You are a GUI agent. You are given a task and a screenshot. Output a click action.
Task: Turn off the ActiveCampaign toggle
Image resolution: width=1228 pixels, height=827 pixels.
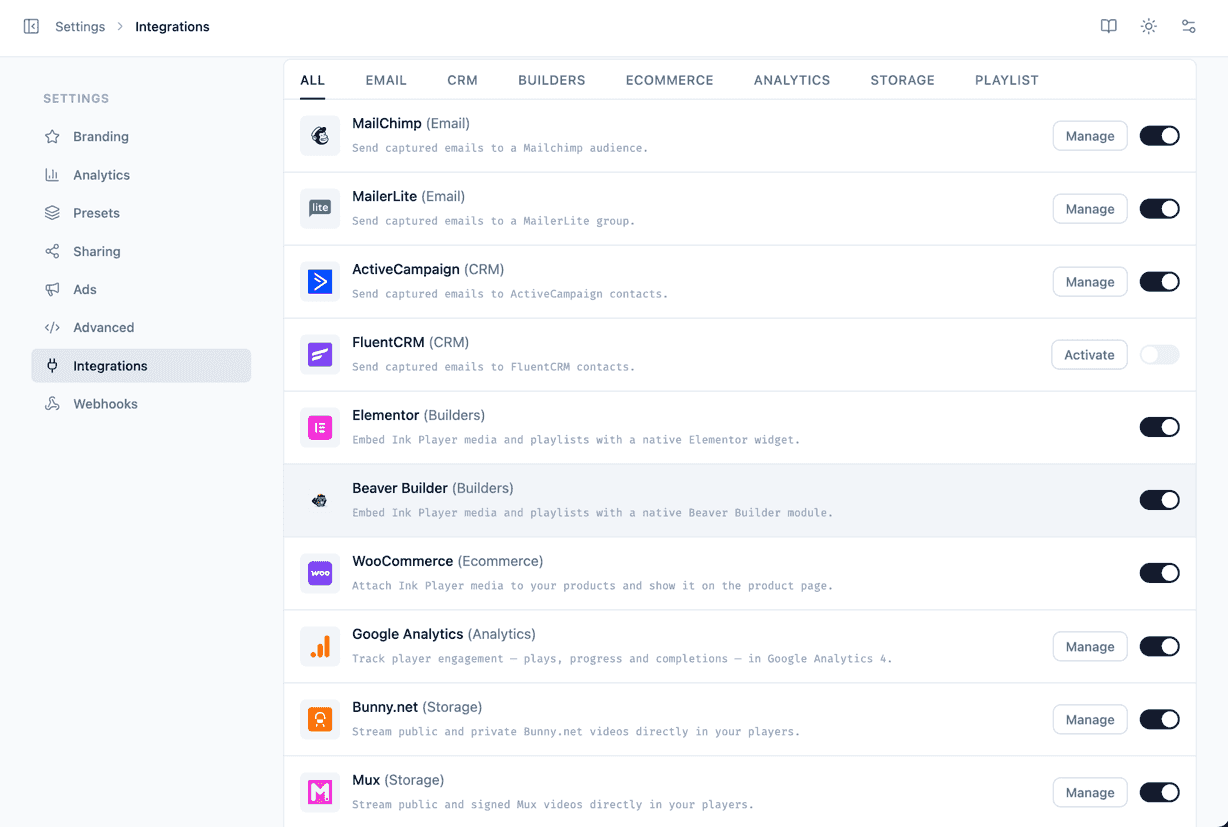1160,282
